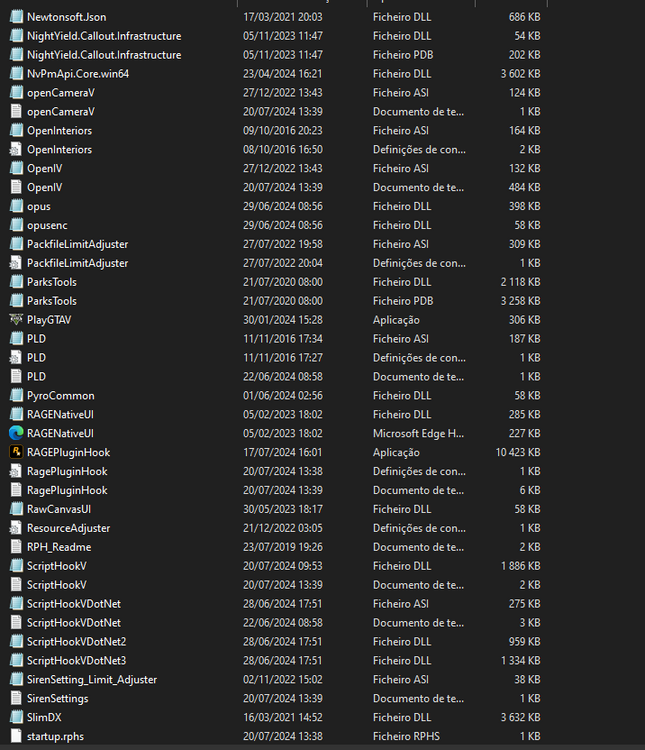Select the ResourceAdjuster settings file icon

(x=16, y=528)
